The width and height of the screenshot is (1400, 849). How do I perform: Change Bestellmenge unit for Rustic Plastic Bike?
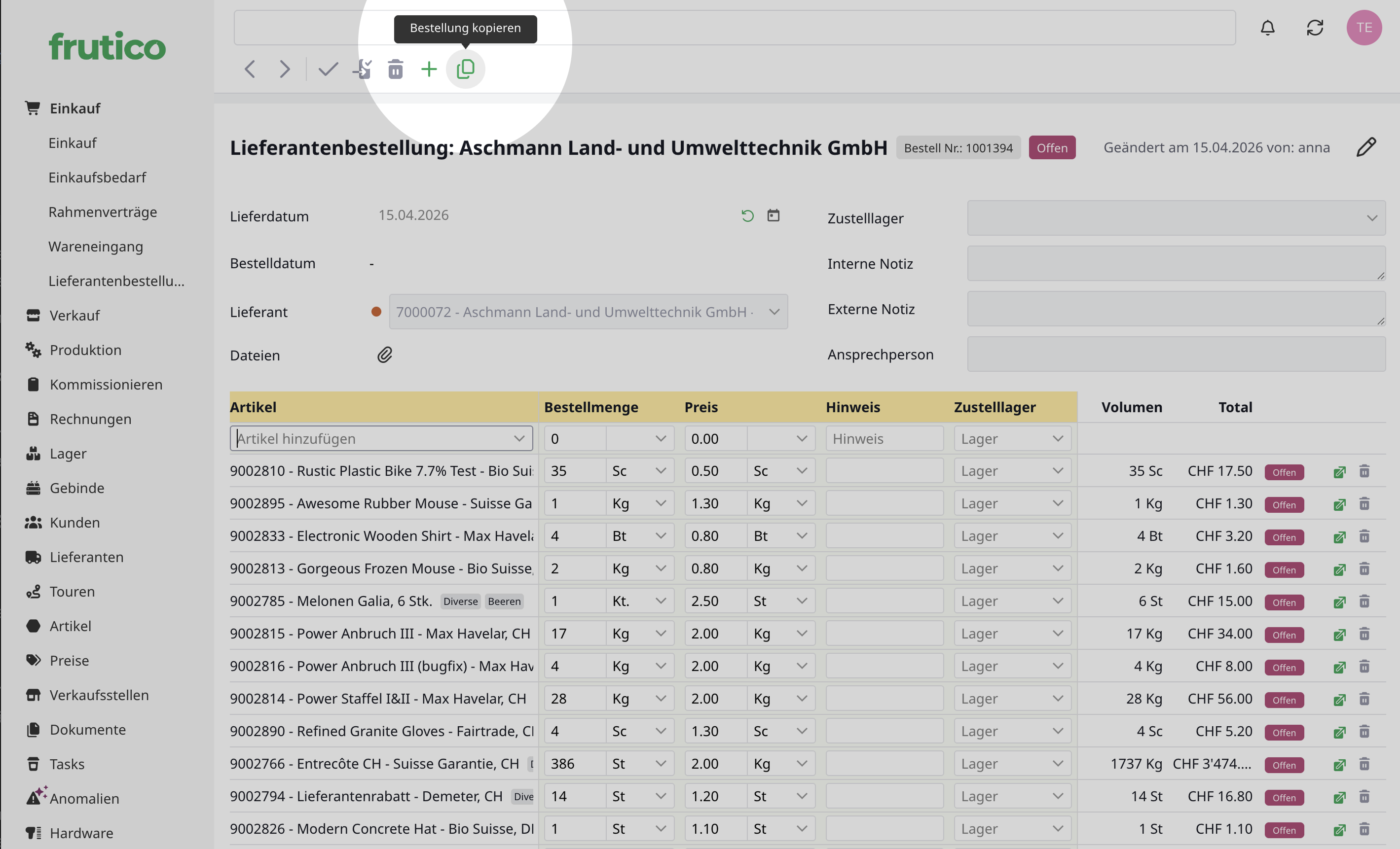coord(640,471)
